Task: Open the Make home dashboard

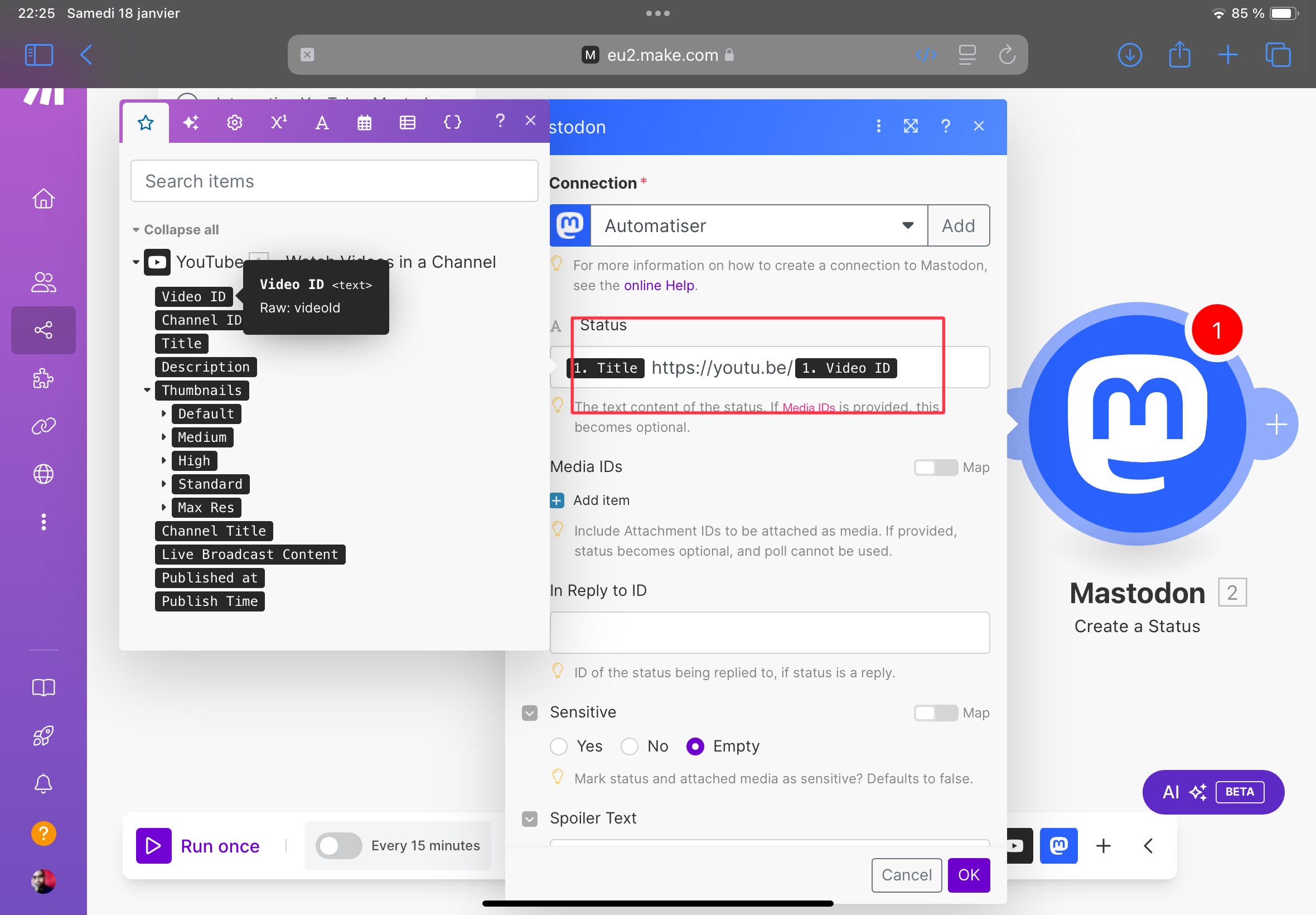Action: [x=43, y=199]
